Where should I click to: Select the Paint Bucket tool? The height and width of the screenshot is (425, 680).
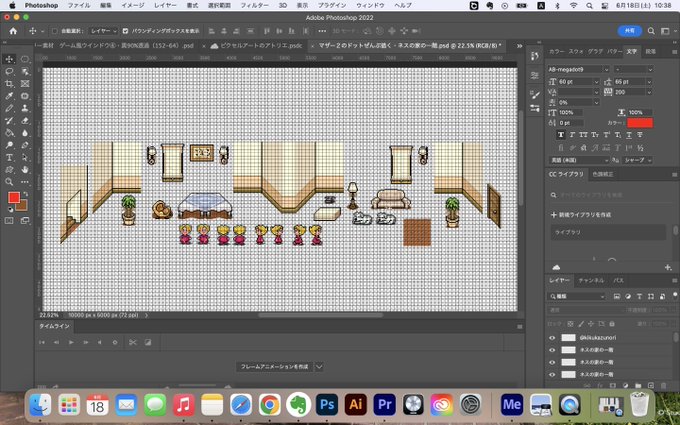[x=9, y=133]
